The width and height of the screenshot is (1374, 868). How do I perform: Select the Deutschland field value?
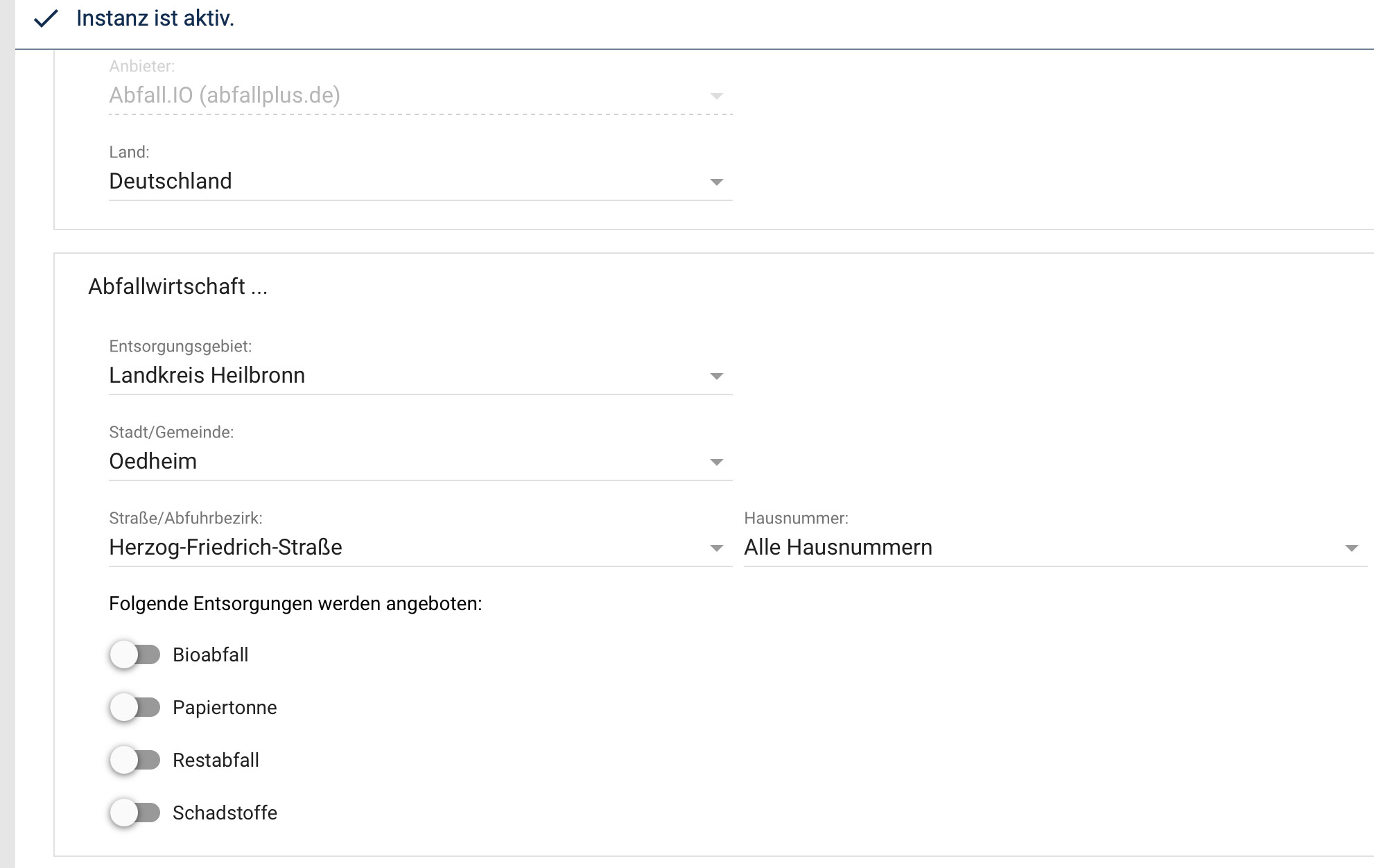click(171, 181)
